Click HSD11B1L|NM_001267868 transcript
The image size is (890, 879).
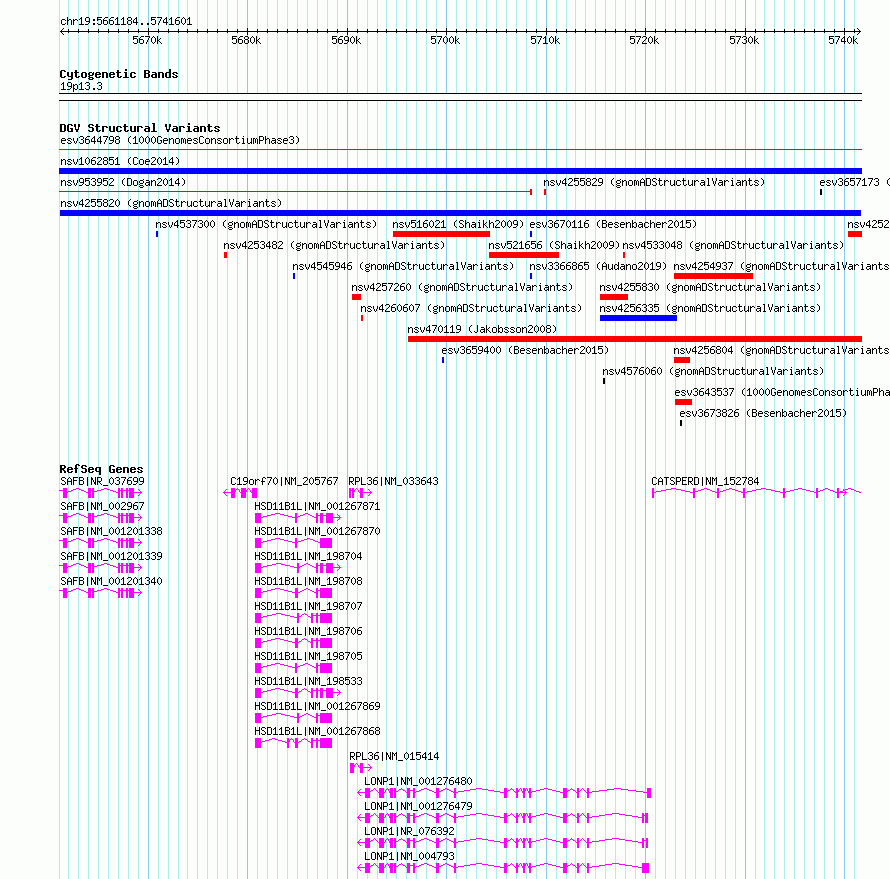coord(293,742)
